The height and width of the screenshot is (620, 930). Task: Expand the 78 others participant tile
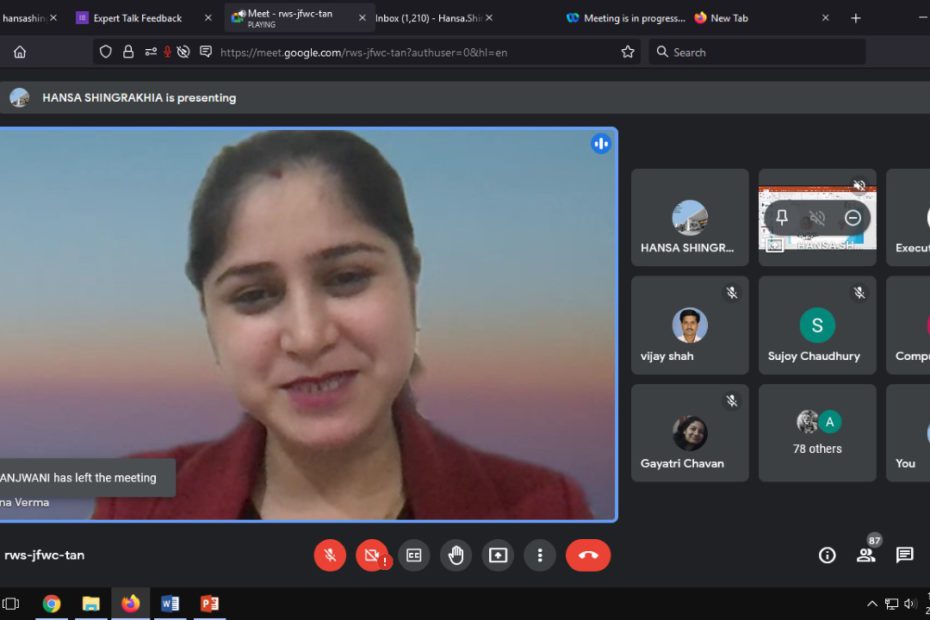[x=817, y=433]
